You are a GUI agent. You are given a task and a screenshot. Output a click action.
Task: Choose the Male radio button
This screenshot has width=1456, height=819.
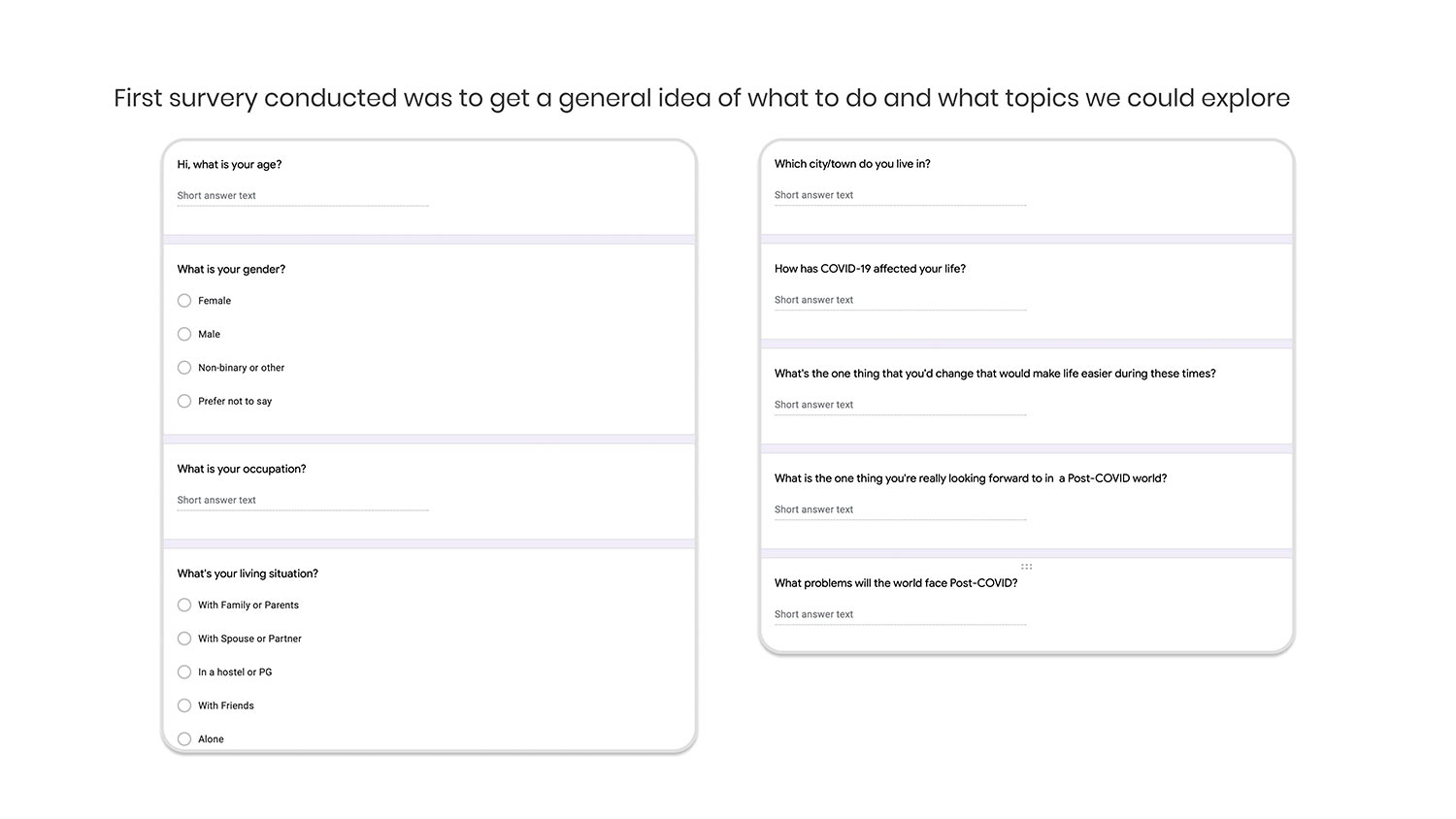184,334
